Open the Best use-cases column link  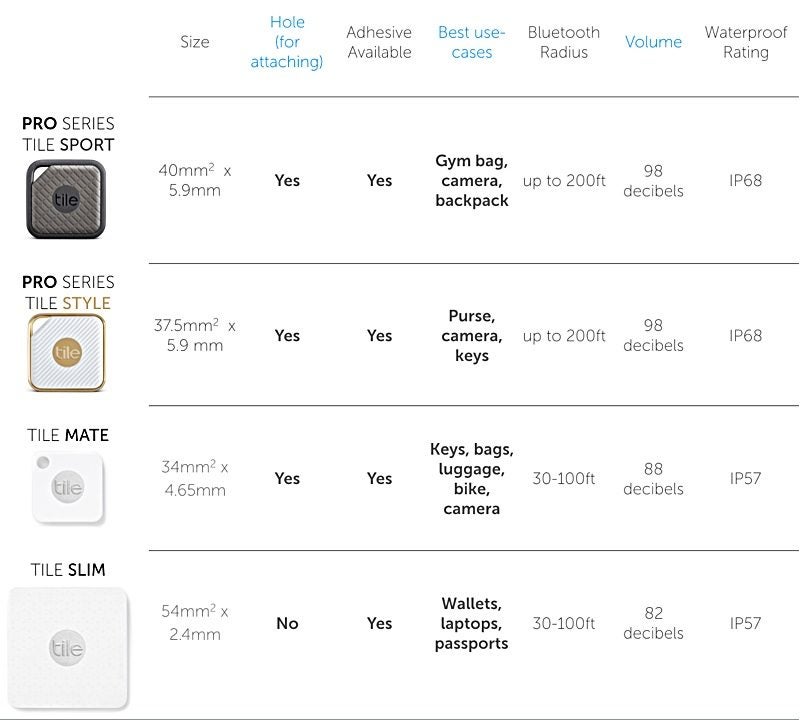(x=471, y=42)
